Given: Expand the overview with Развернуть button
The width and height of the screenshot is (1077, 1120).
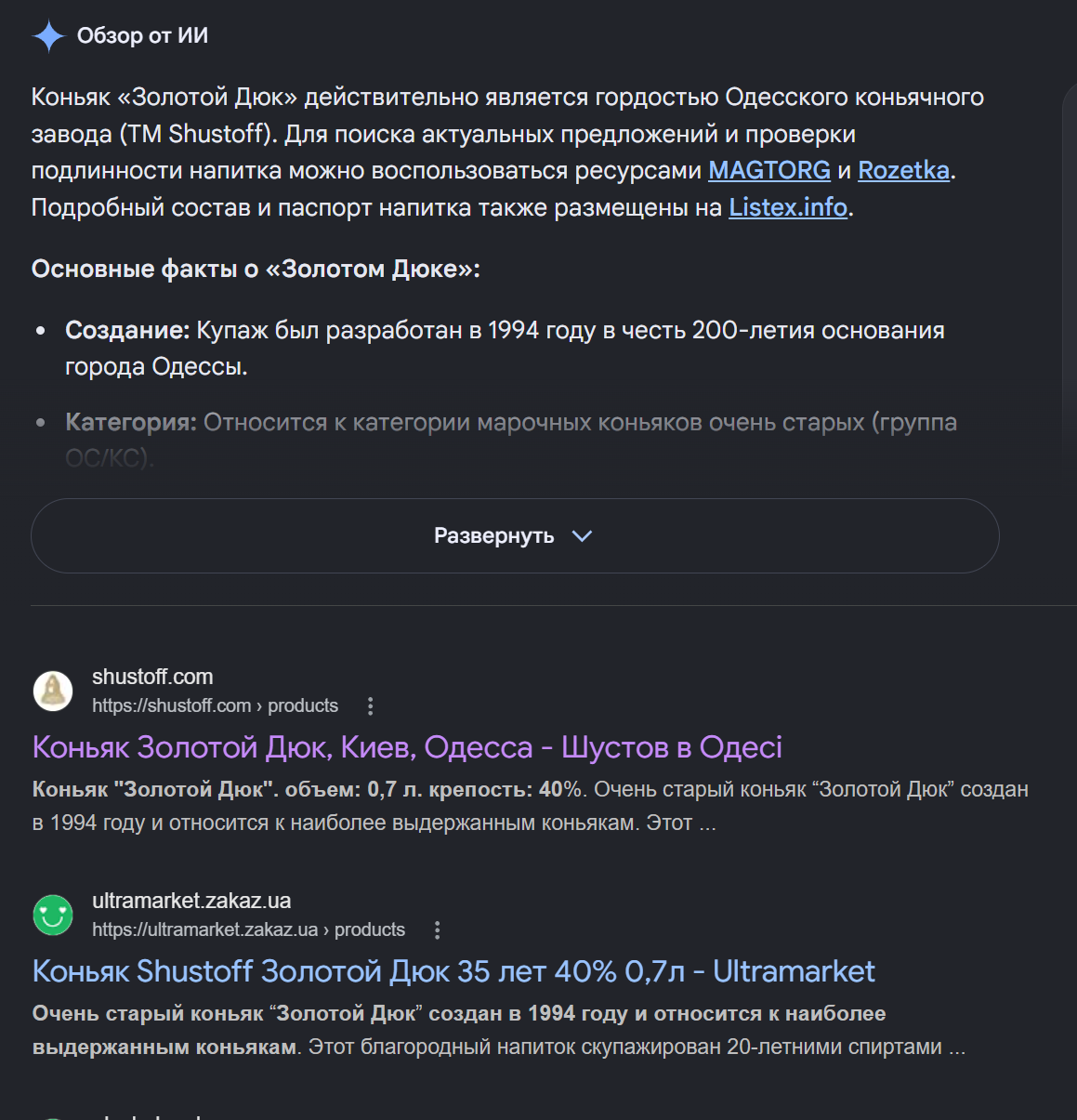Looking at the screenshot, I should (515, 536).
